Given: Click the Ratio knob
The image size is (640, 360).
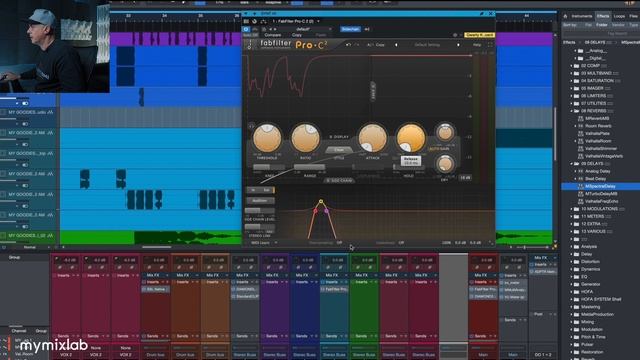Looking at the screenshot, I should pos(305,138).
